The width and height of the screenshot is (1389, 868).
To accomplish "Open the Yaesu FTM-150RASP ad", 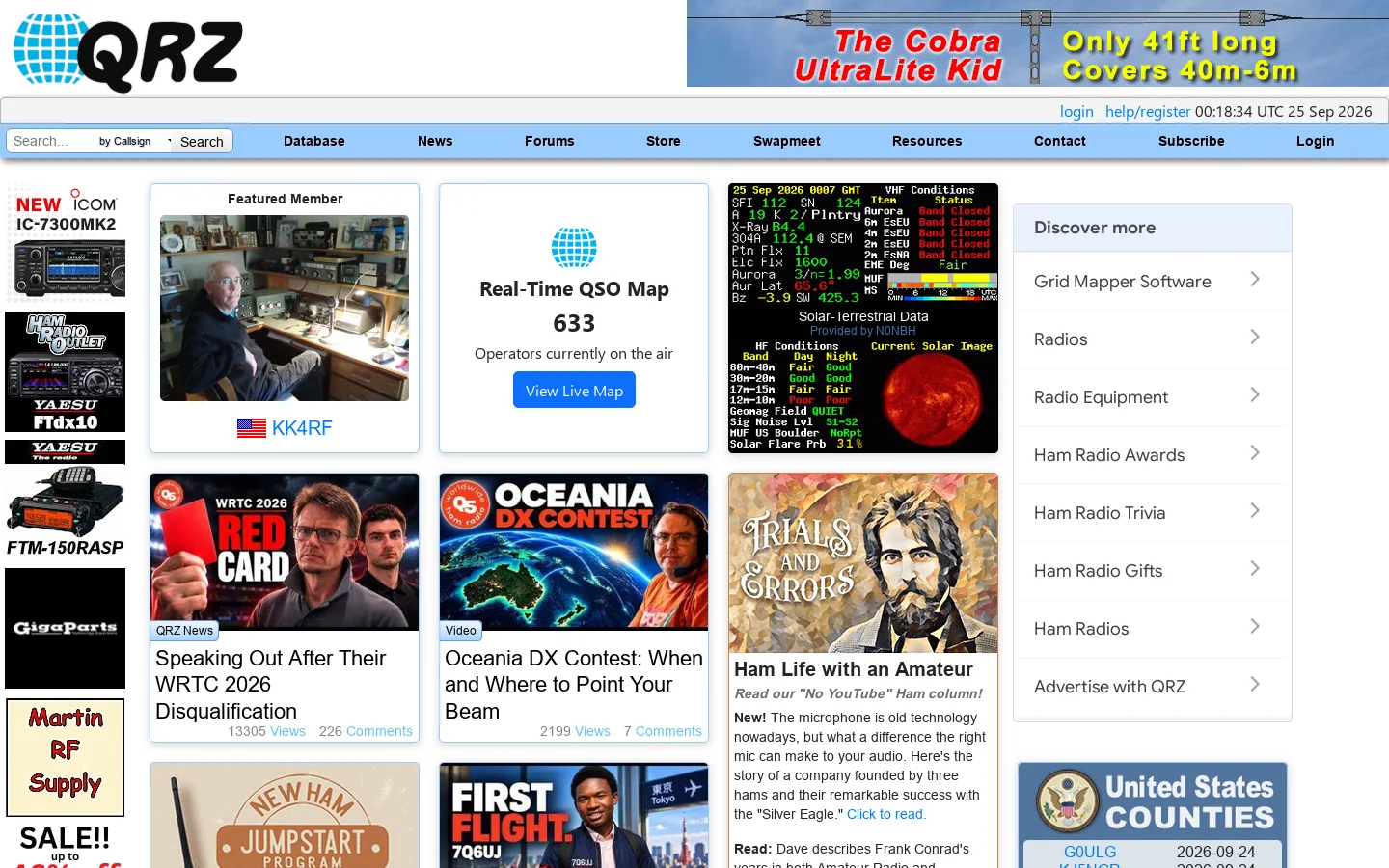I will click(x=66, y=500).
